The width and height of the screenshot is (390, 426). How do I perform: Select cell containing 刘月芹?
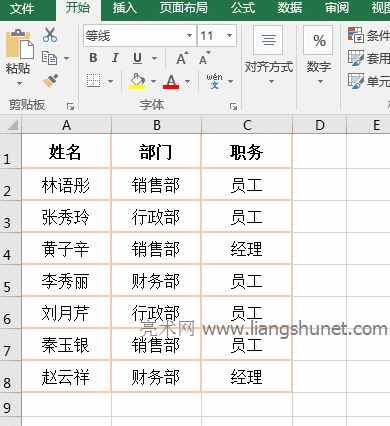pos(66,313)
